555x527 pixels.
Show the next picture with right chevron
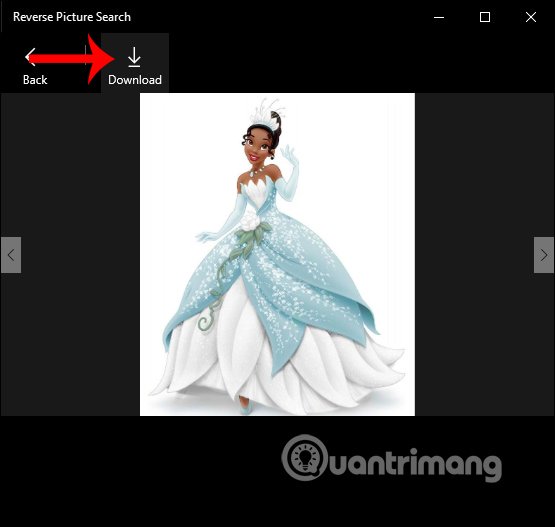544,255
